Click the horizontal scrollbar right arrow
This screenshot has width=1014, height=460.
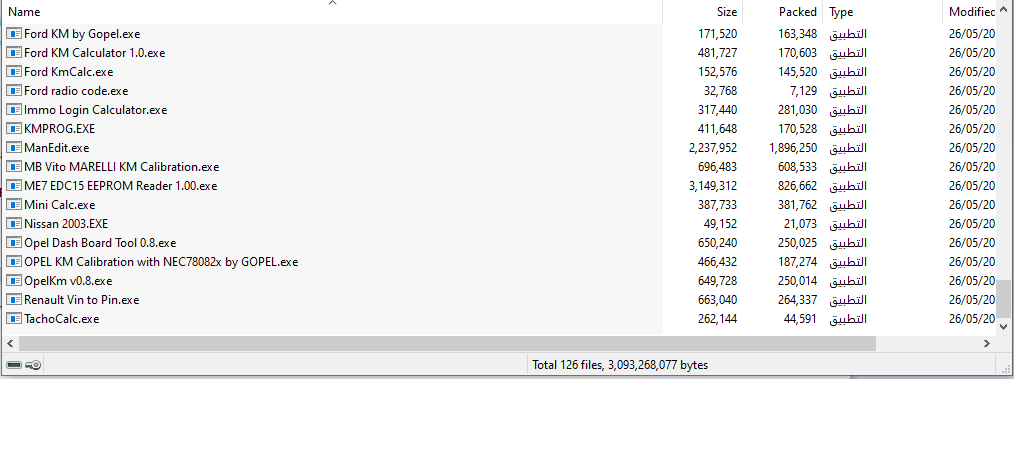987,344
